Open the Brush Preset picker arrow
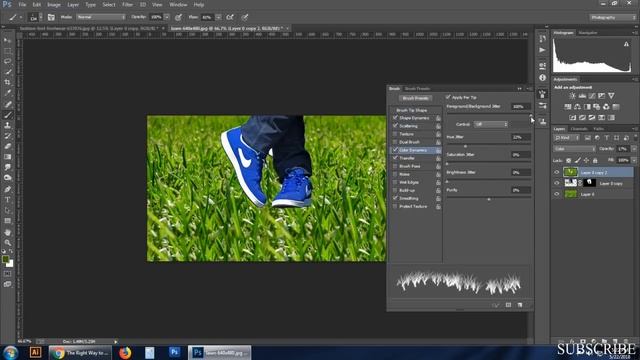 [x=40, y=17]
